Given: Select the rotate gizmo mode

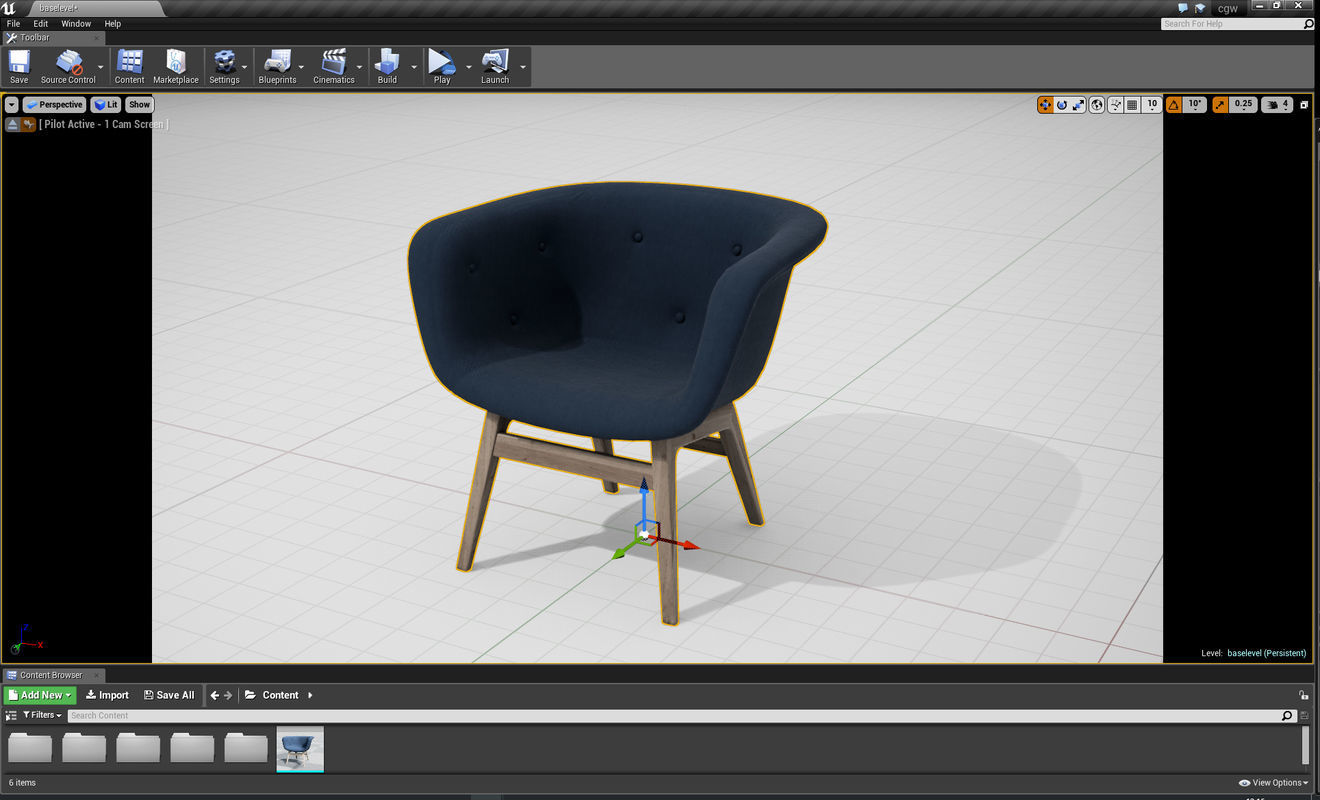Looking at the screenshot, I should 1062,104.
